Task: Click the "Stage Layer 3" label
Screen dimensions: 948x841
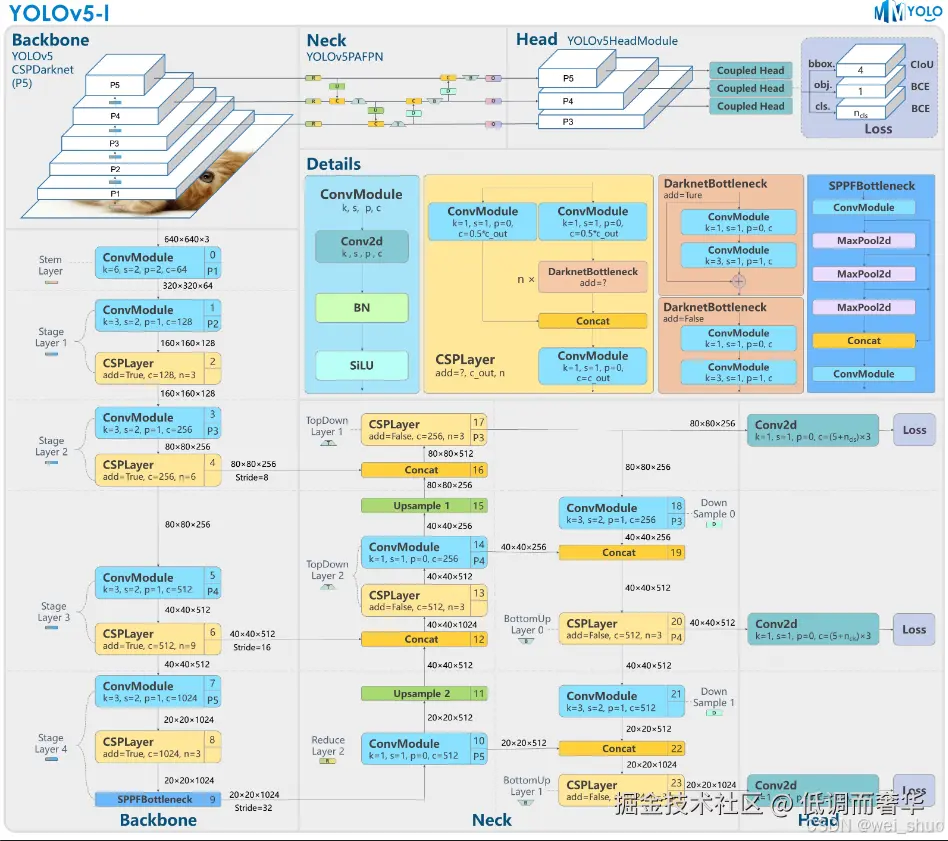Action: (54, 611)
